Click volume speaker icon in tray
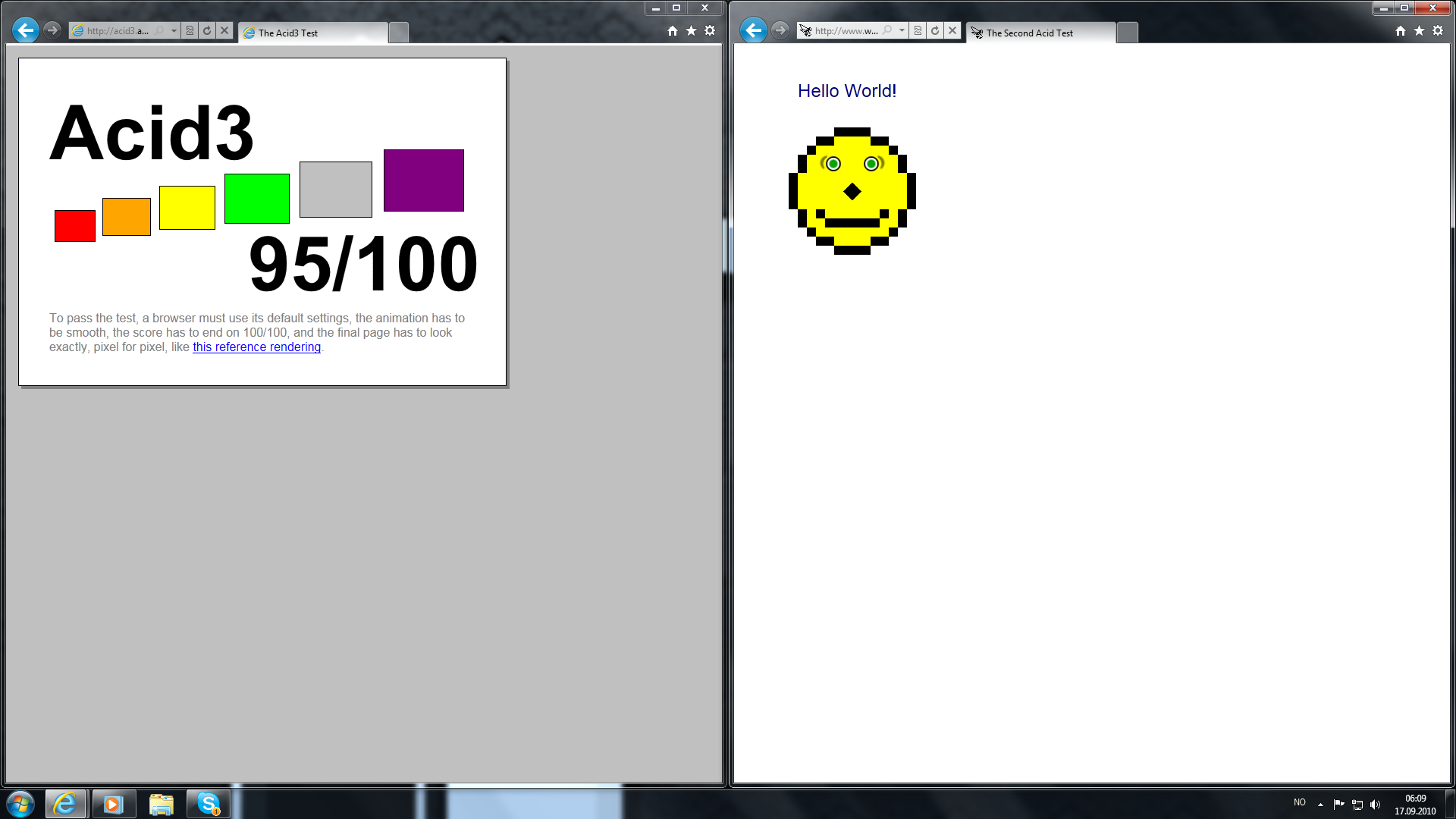 [x=1375, y=805]
